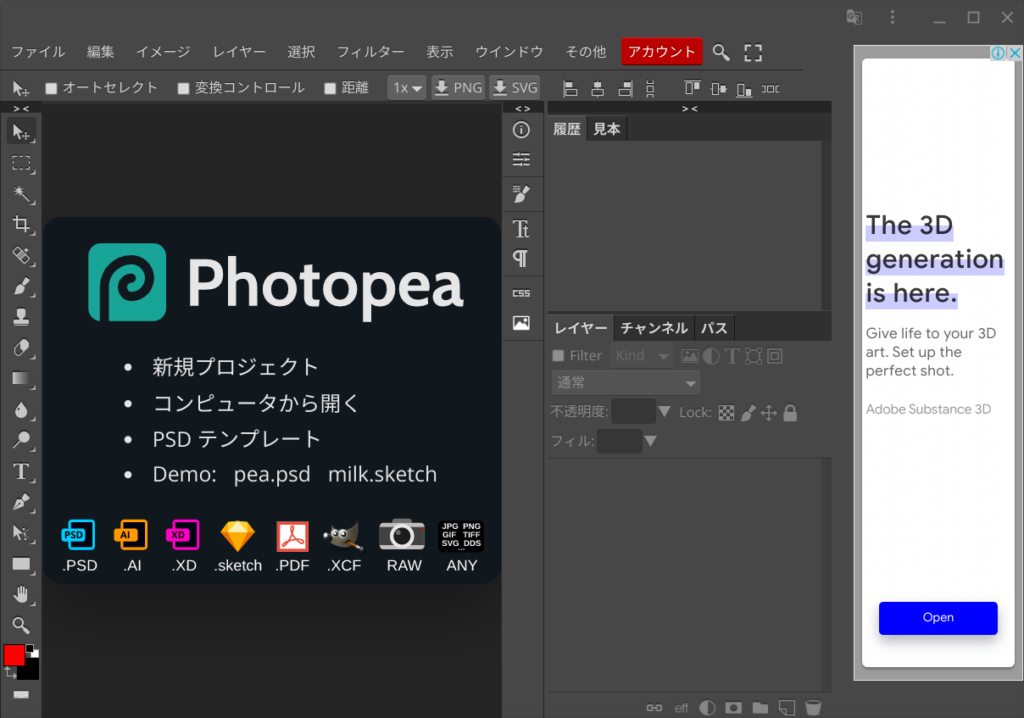Check the 距離 checkbox
This screenshot has width=1024, height=718.
[x=330, y=88]
